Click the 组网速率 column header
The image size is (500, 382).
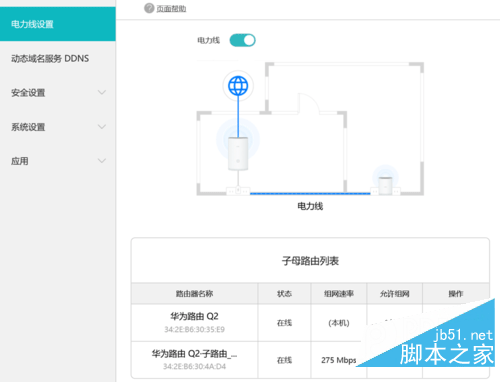(x=339, y=294)
